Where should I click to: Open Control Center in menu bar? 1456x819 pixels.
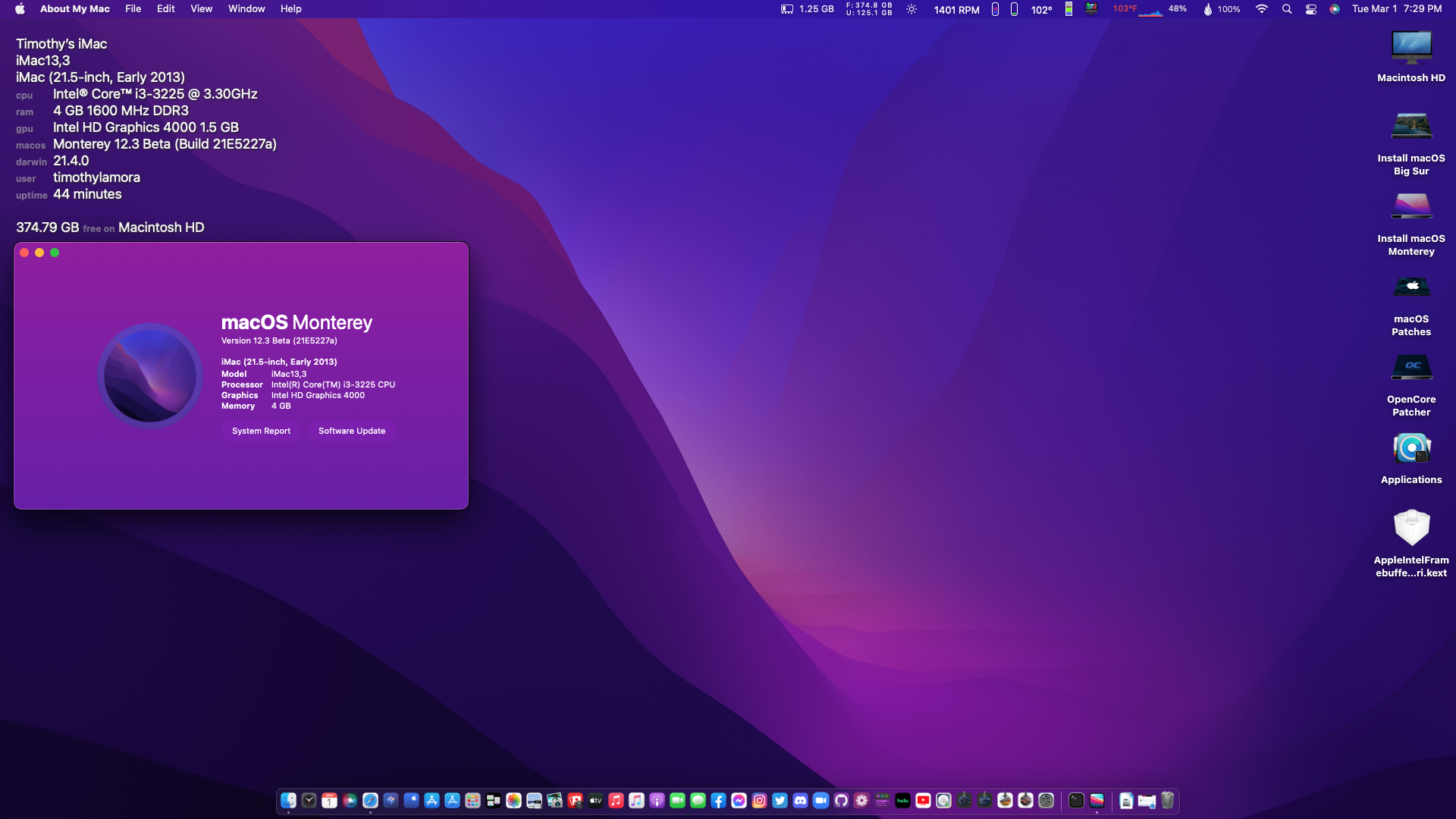click(1310, 9)
